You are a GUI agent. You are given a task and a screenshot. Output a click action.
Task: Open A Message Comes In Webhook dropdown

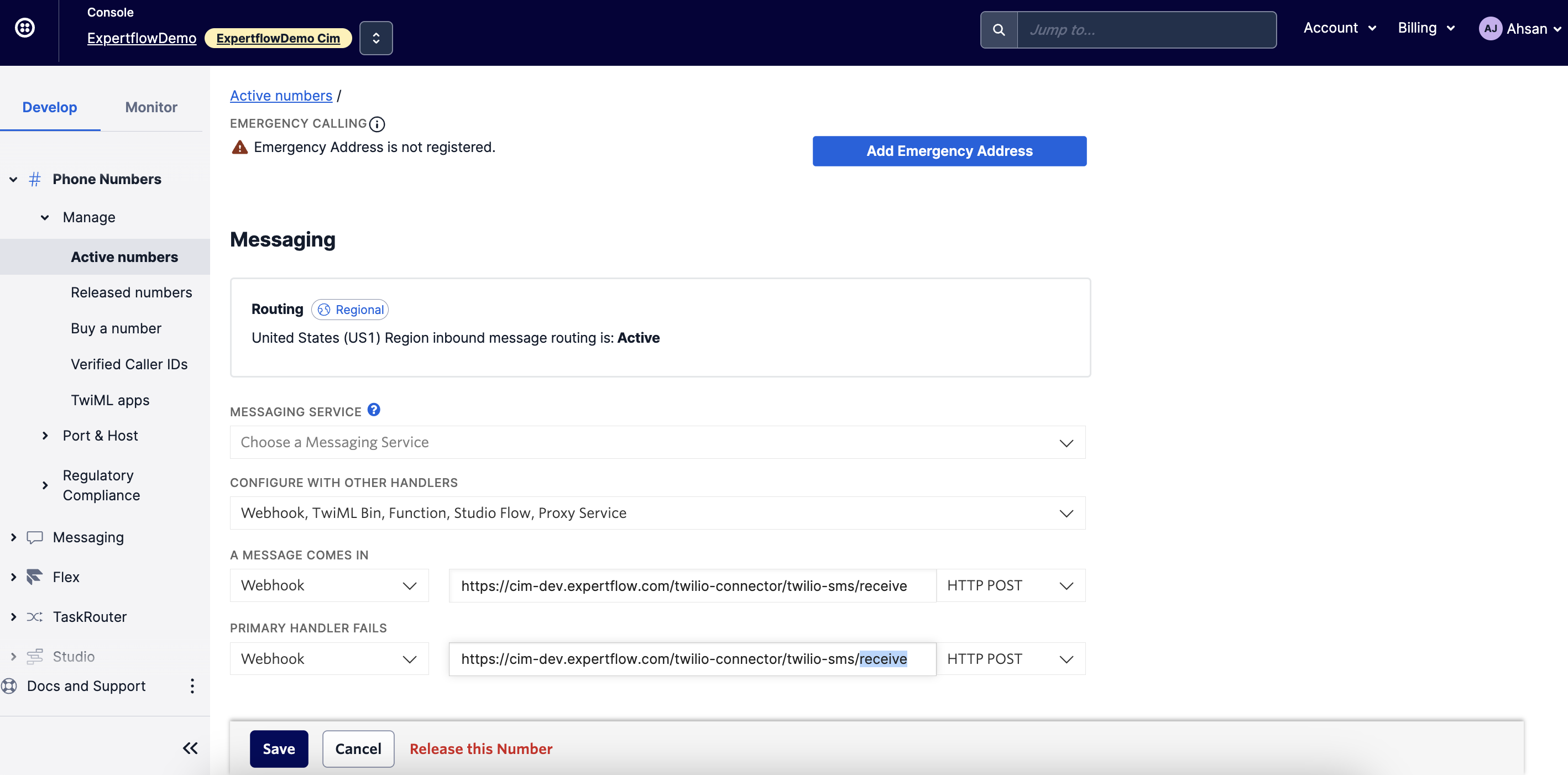(329, 585)
